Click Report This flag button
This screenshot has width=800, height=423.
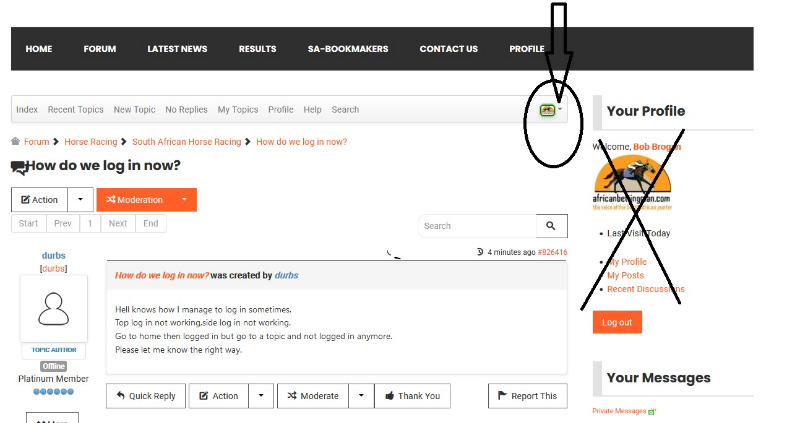(527, 396)
